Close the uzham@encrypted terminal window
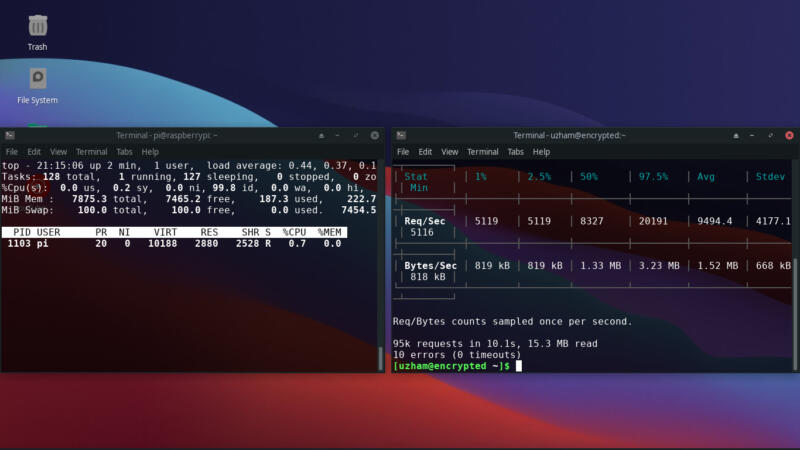800x450 pixels. [x=789, y=135]
